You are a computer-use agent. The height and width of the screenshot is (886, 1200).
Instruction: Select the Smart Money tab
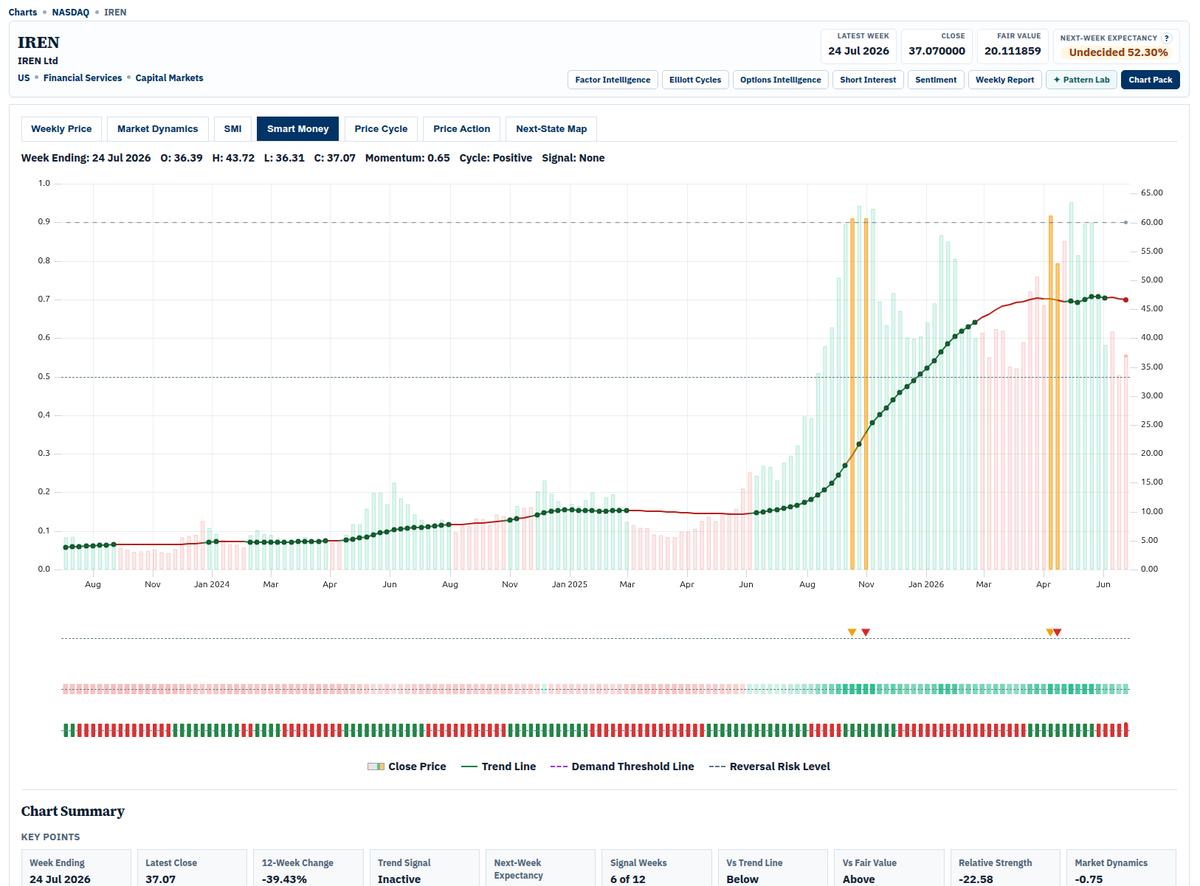tap(298, 129)
